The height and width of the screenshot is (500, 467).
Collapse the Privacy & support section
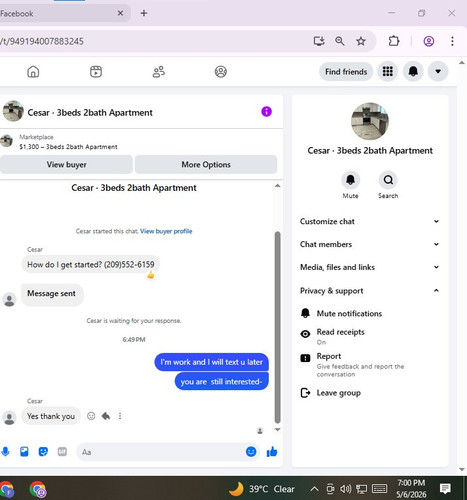tap(369, 291)
